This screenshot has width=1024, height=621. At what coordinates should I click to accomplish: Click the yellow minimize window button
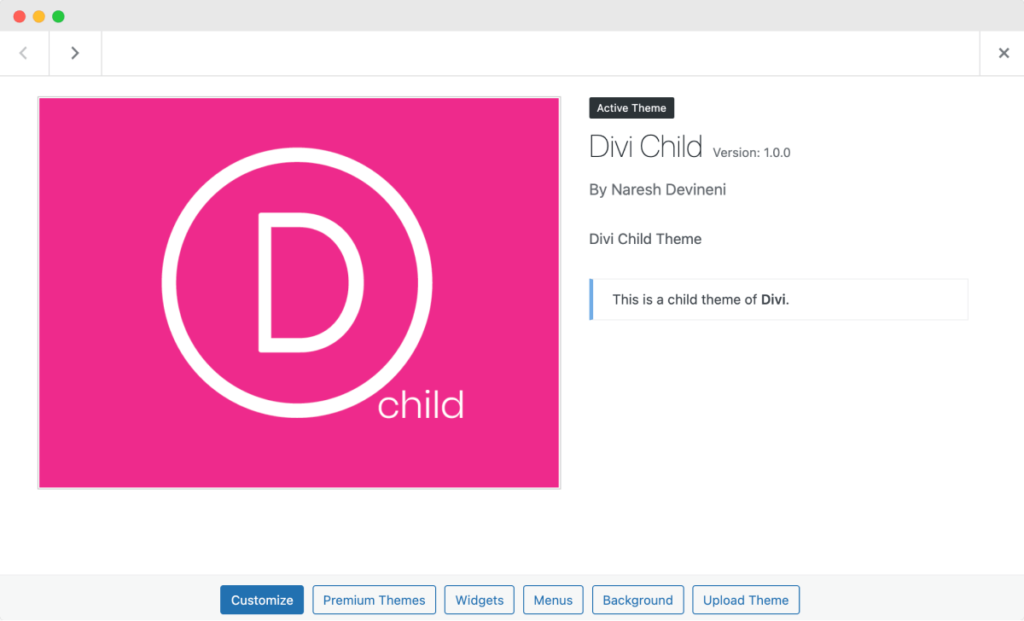tap(39, 16)
